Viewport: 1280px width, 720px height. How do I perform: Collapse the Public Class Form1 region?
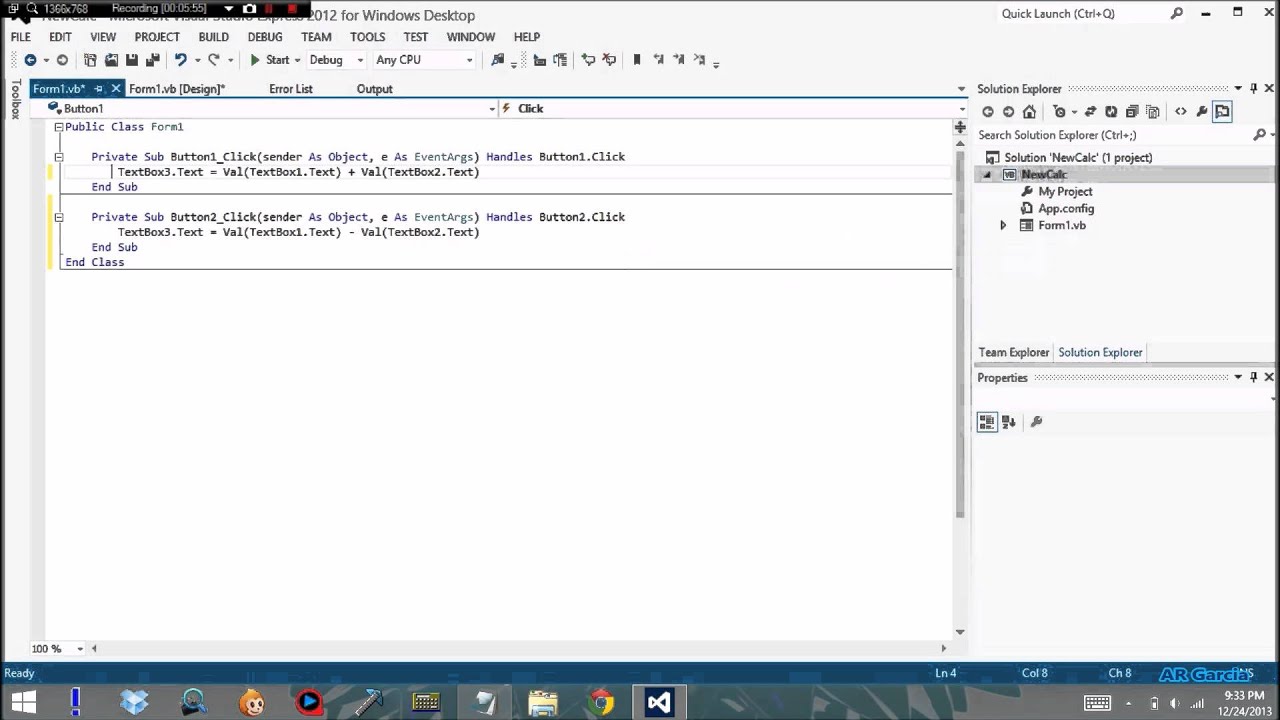point(58,127)
